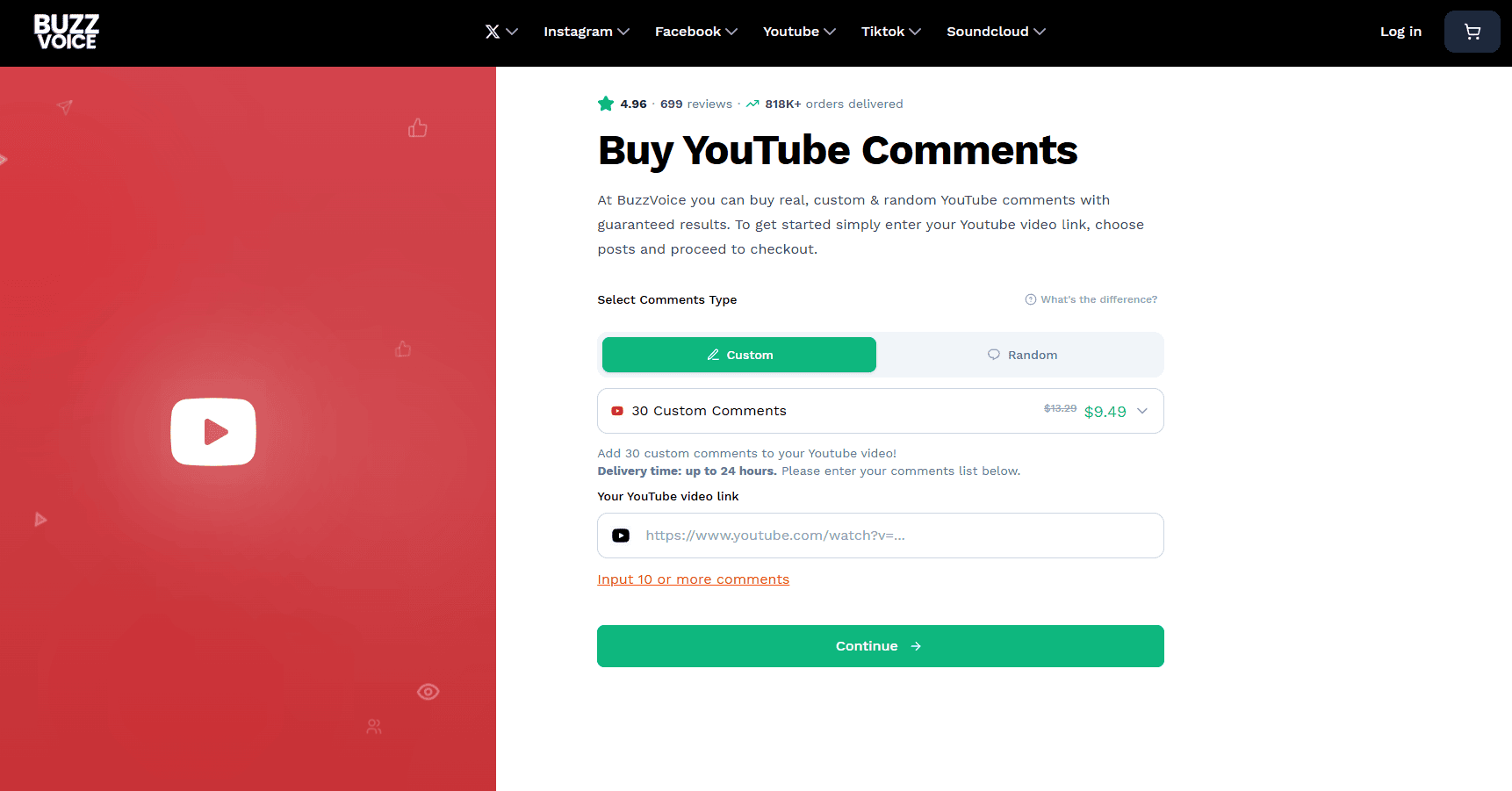Click the Your YouTube video link label
Screen dimensions: 1512x791
[x=668, y=496]
